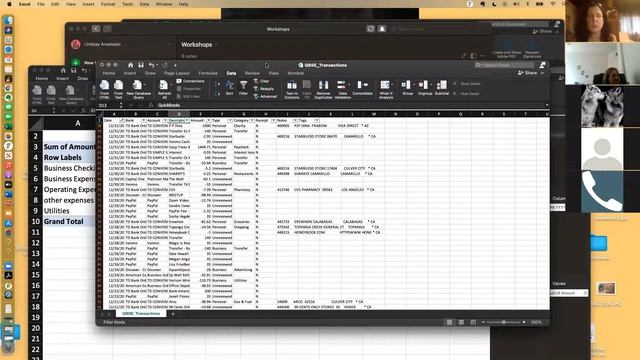The image size is (640, 360).
Task: Open the Category column filter dropdown
Action: pos(252,120)
